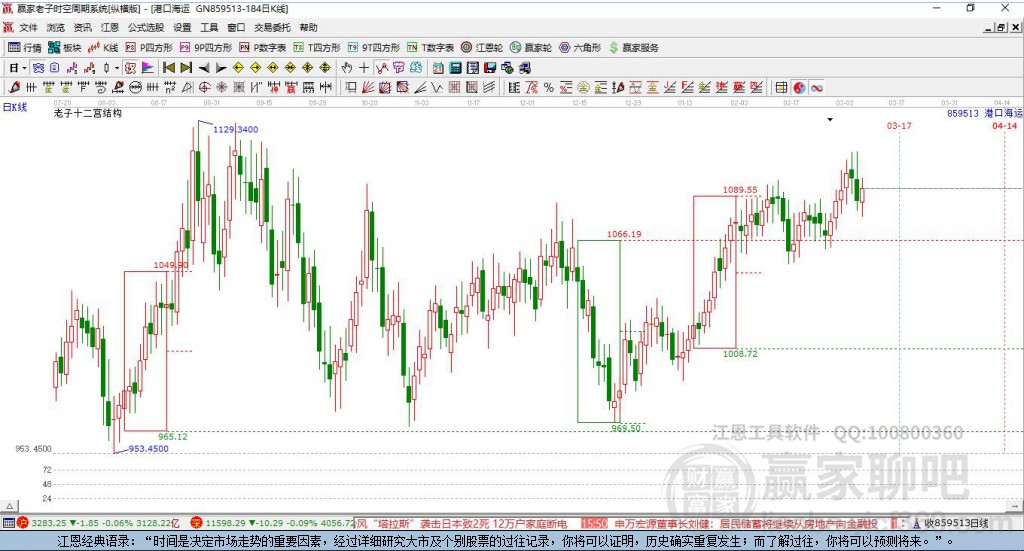Click the 老子十二宫结构 indicator label
This screenshot has width=1024, height=551.
tap(88, 113)
